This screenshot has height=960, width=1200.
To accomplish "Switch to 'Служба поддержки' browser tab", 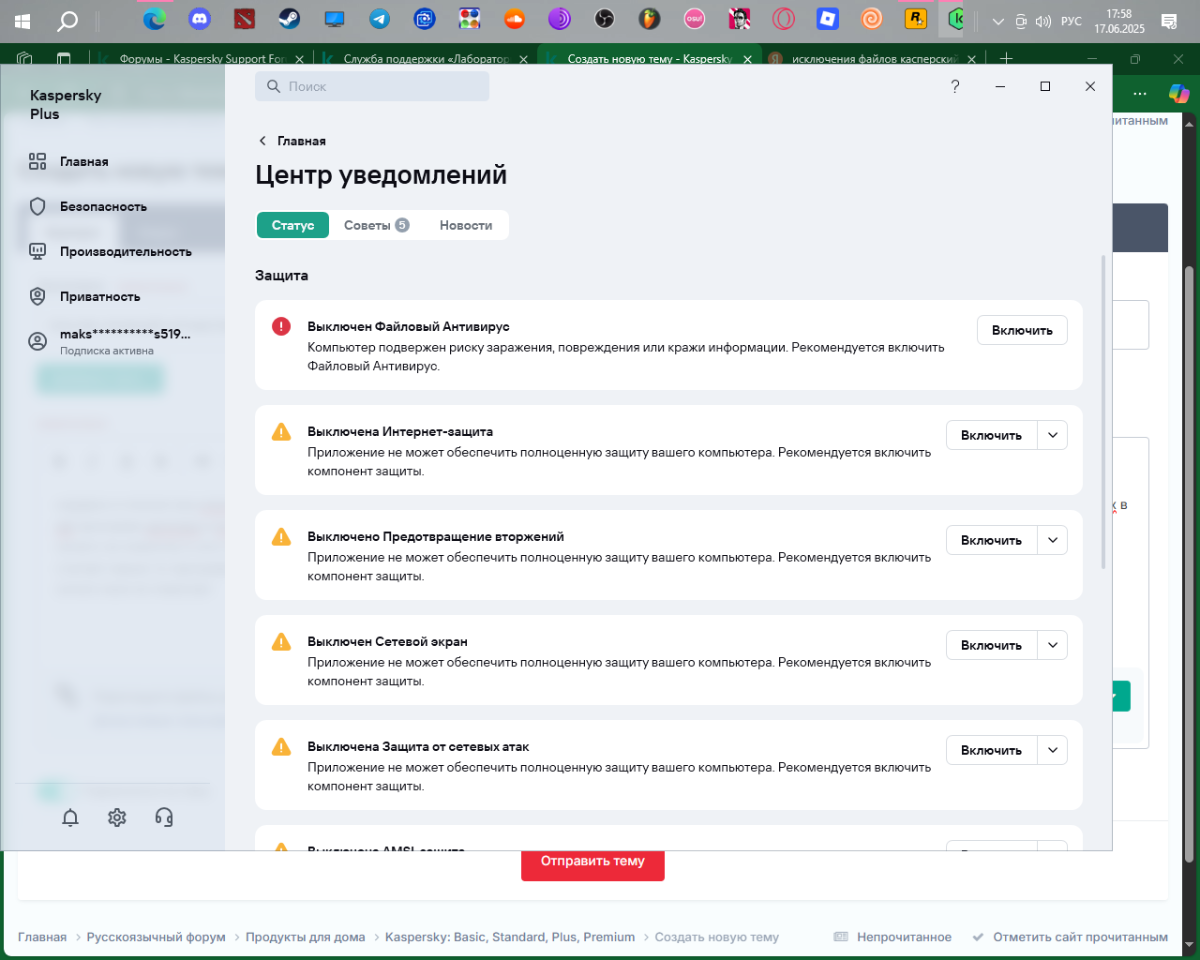I will 424,59.
